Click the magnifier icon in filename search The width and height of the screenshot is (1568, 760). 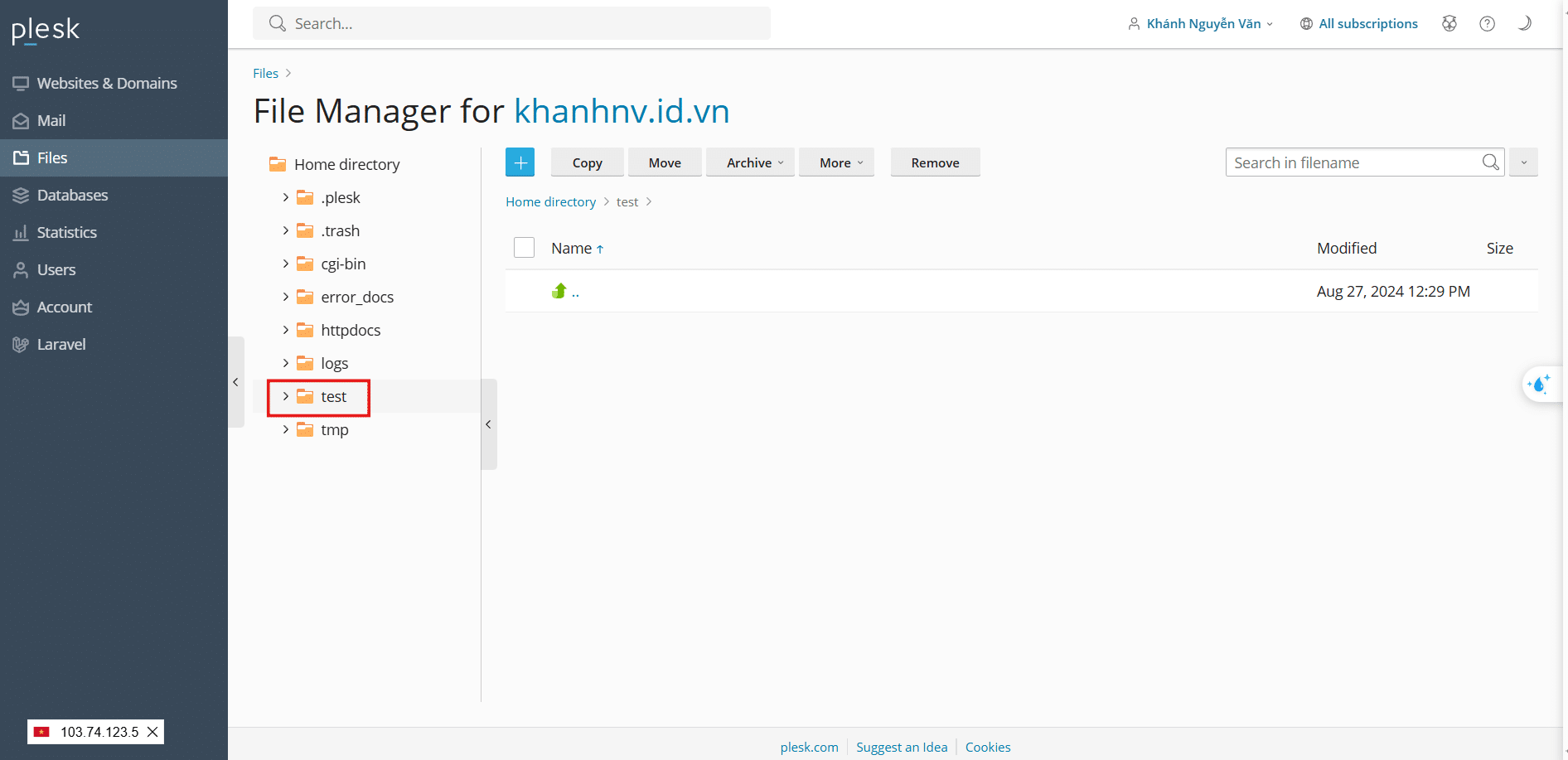point(1490,162)
